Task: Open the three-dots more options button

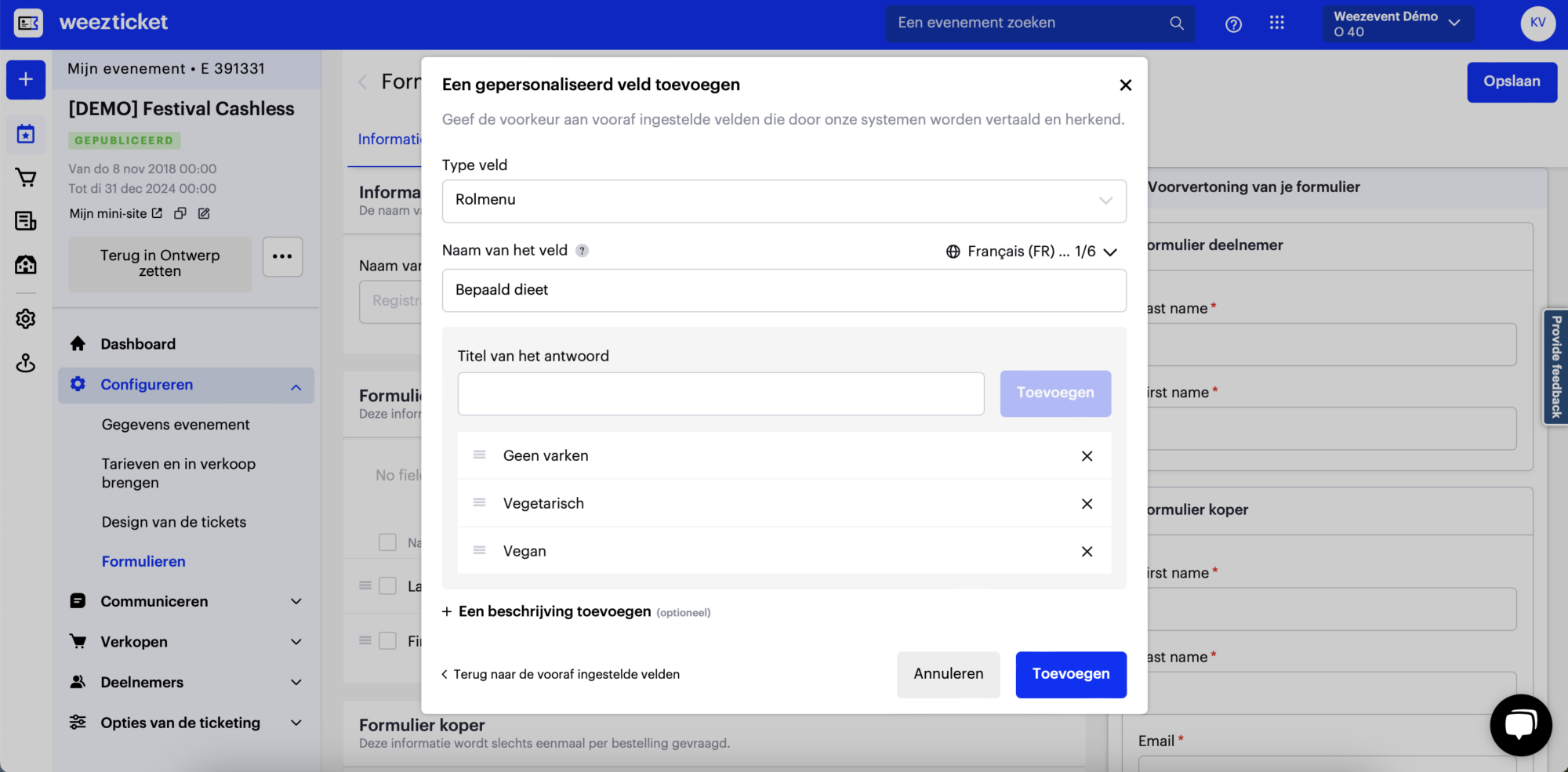Action: click(x=282, y=257)
